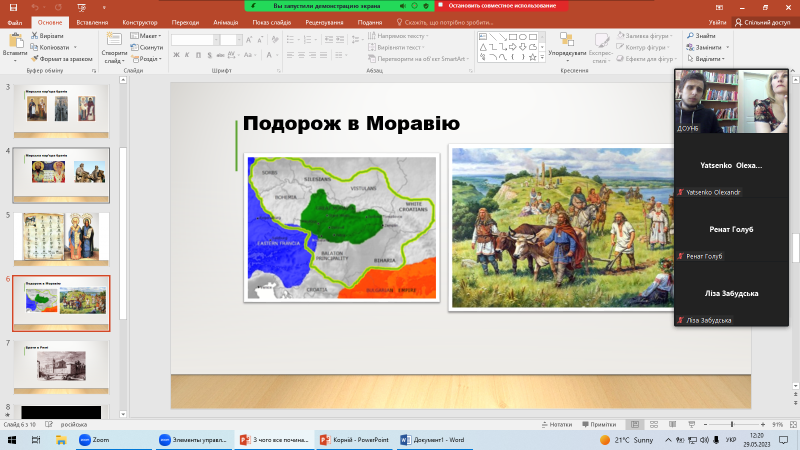The height and width of the screenshot is (450, 800).
Task: Toggle italic К formatting
Action: pyautogui.click(x=187, y=55)
